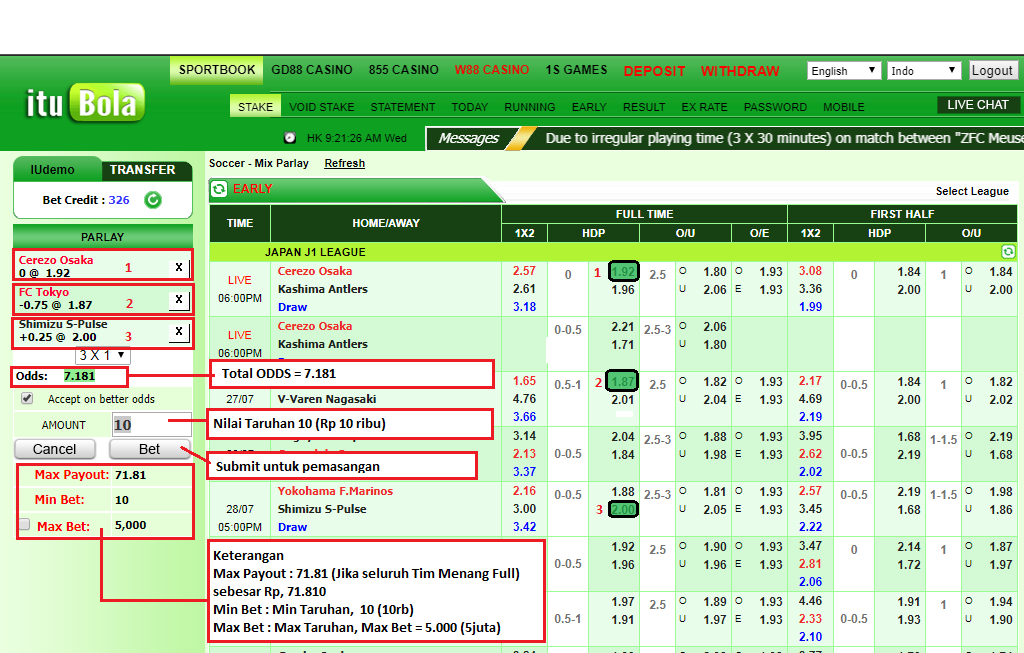Open the GD88 CASINO tab

click(312, 70)
